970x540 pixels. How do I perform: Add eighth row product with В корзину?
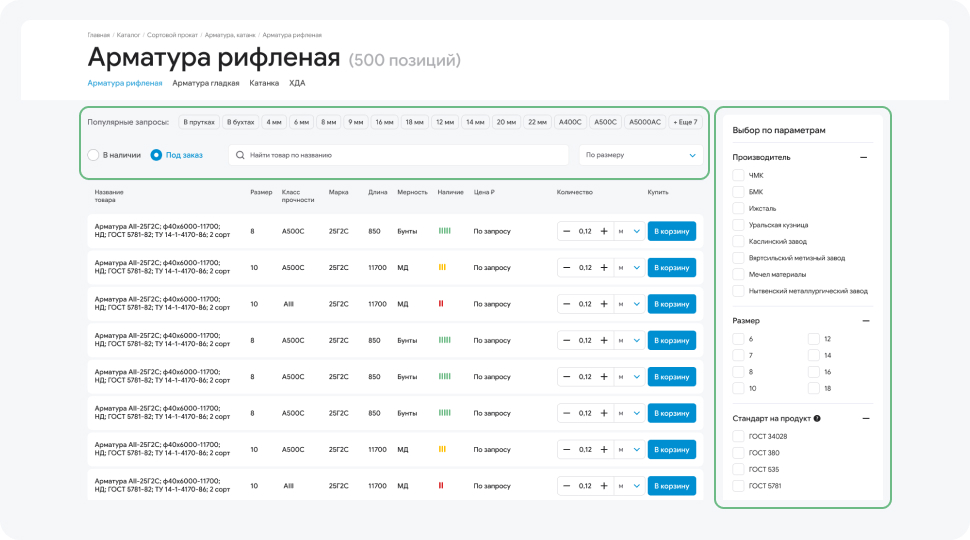(672, 486)
